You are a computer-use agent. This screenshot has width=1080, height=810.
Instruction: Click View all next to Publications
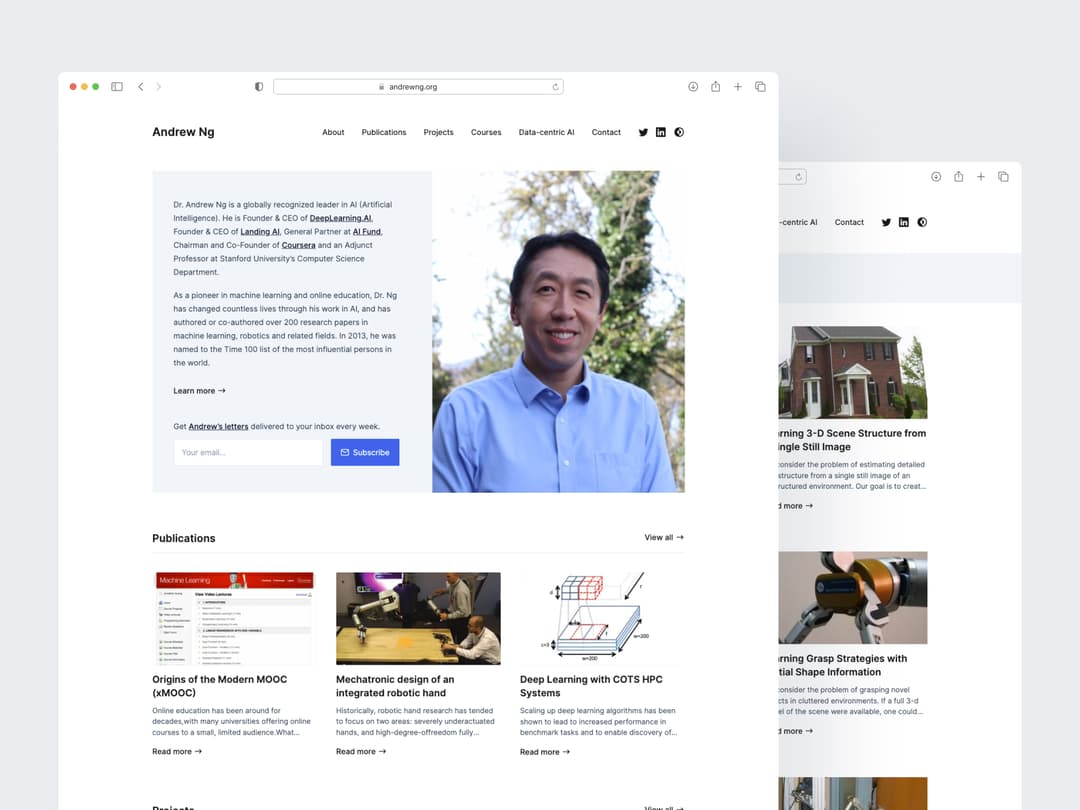tap(662, 537)
